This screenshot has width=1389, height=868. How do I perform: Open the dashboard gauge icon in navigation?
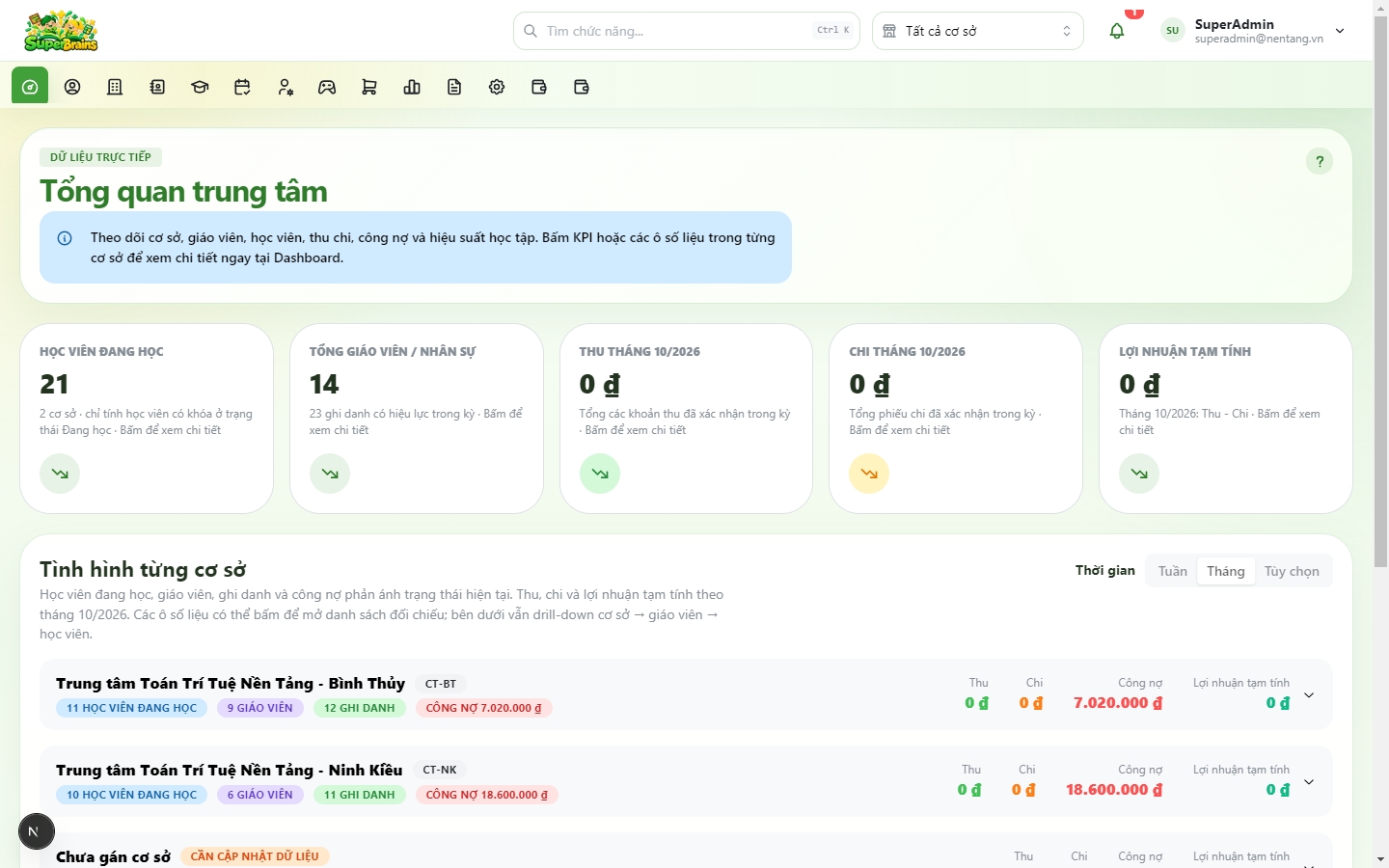[x=30, y=86]
